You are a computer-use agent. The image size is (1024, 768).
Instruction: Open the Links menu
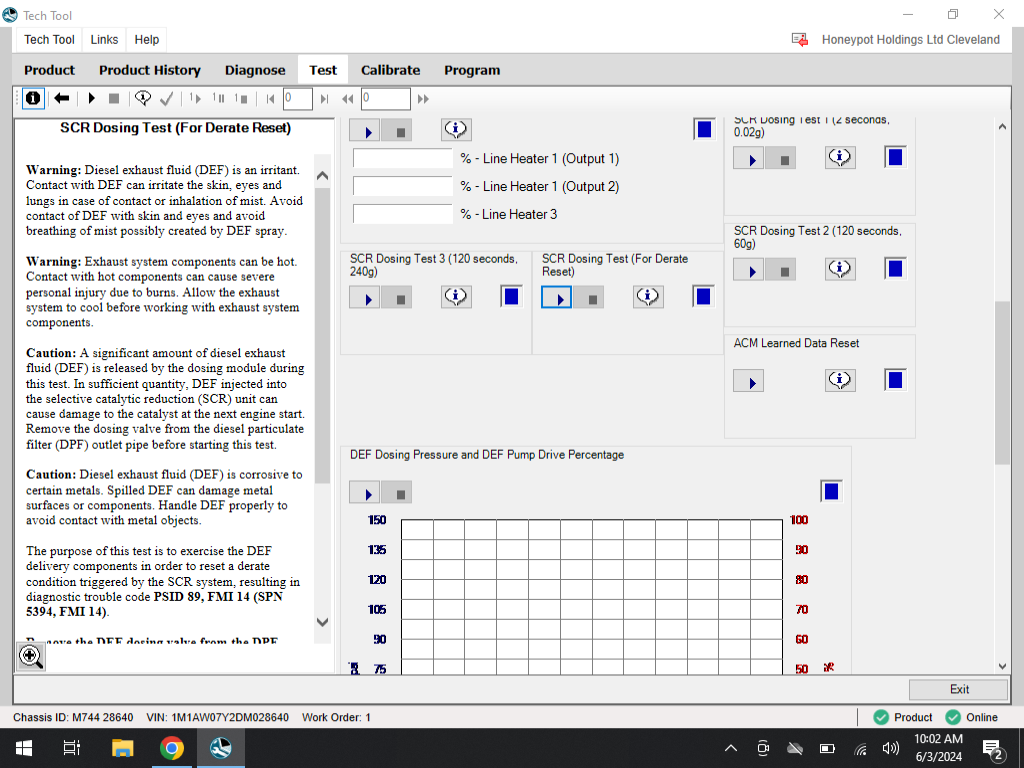coord(104,40)
